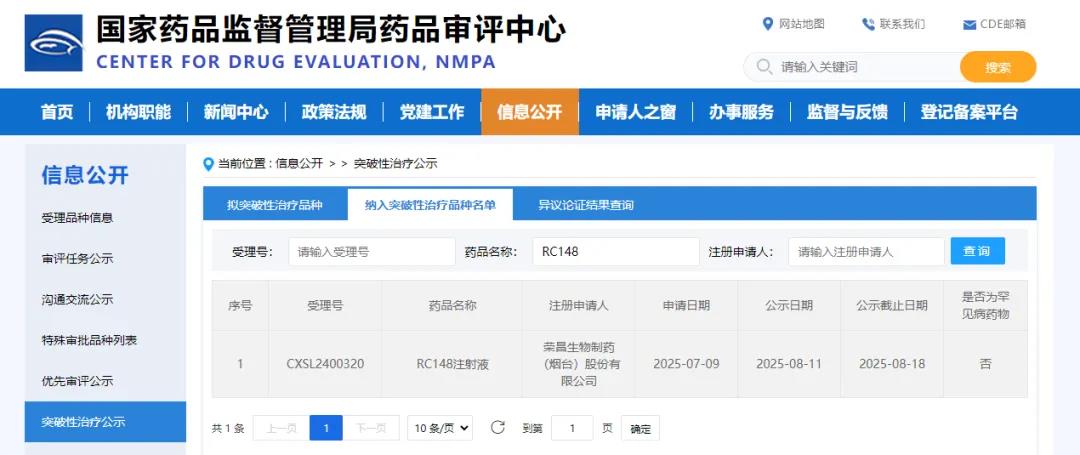
Task: Select page 1 in pagination
Action: click(326, 428)
